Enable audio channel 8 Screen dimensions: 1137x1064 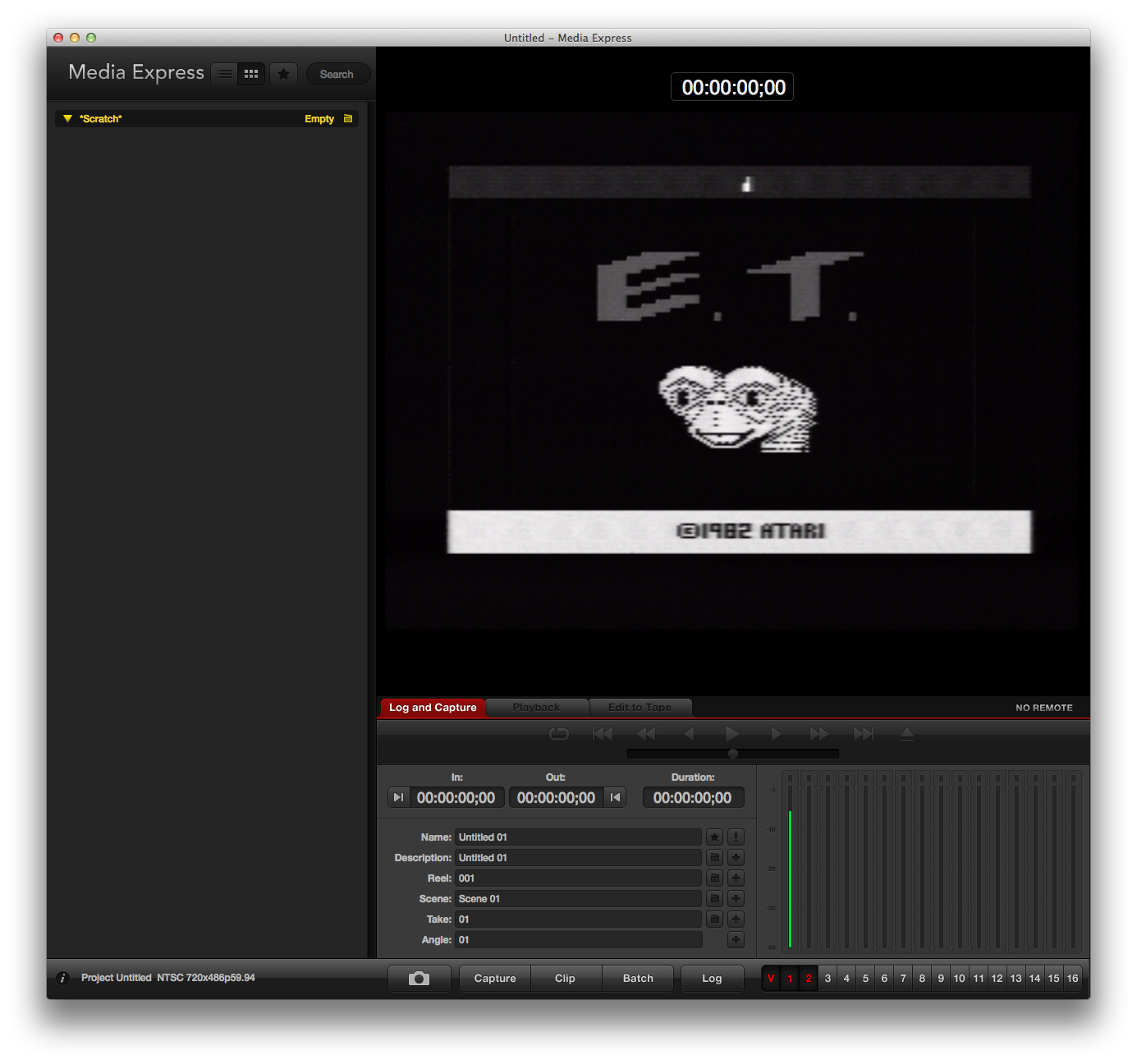[x=922, y=979]
